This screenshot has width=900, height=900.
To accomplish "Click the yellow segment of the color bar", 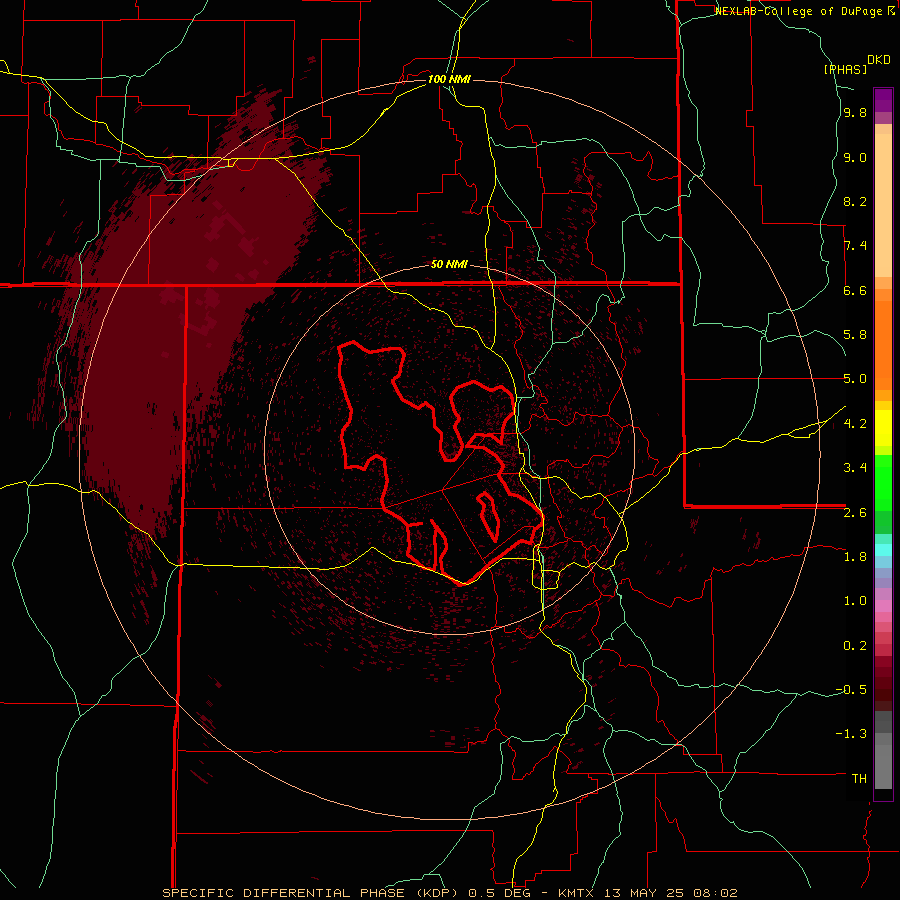I will click(x=883, y=428).
